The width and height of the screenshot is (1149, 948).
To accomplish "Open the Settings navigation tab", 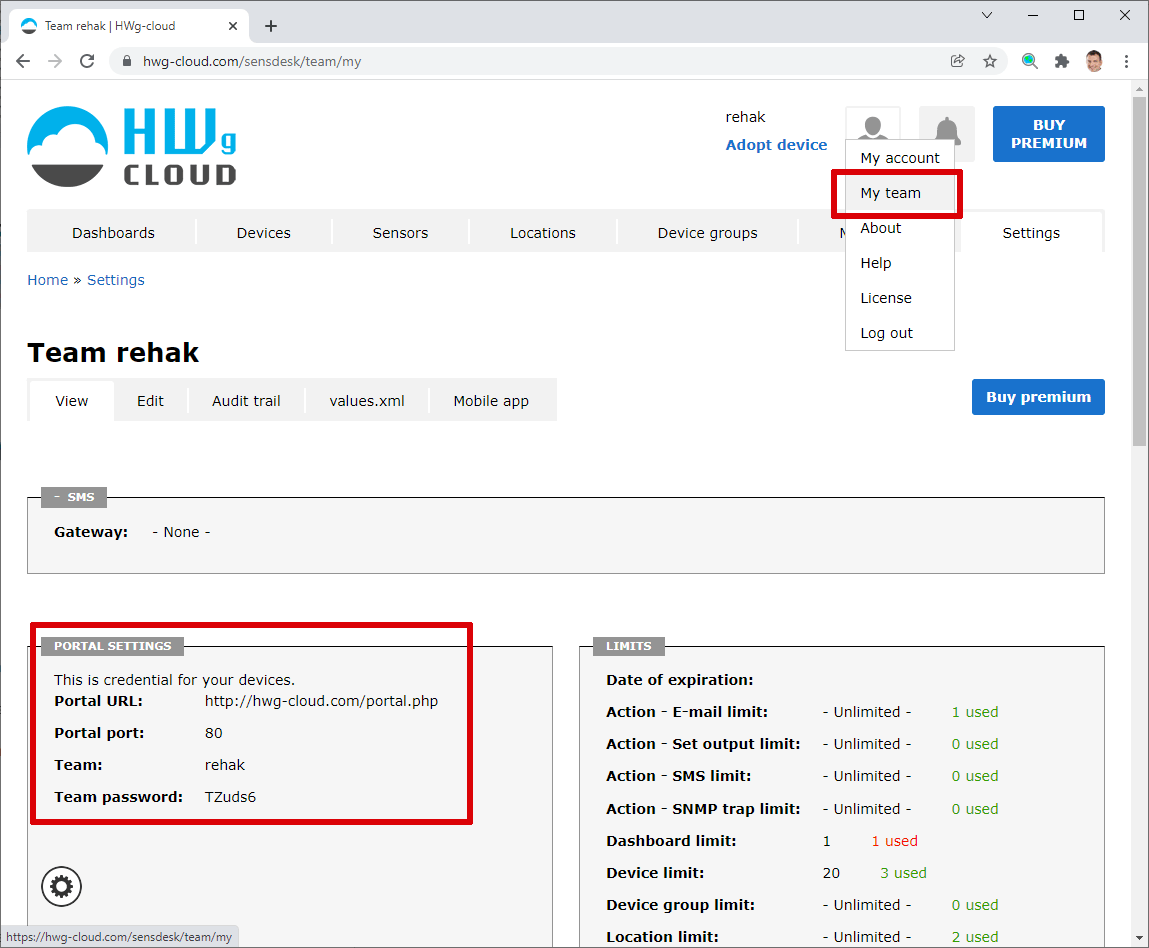I will [x=1031, y=233].
